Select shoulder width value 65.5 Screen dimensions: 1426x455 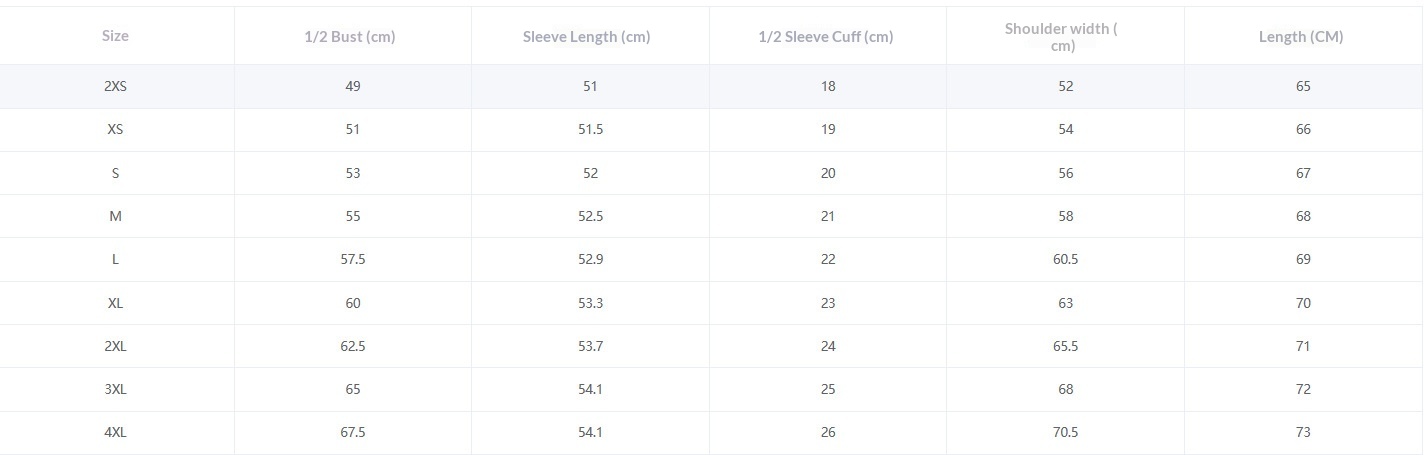(1065, 346)
